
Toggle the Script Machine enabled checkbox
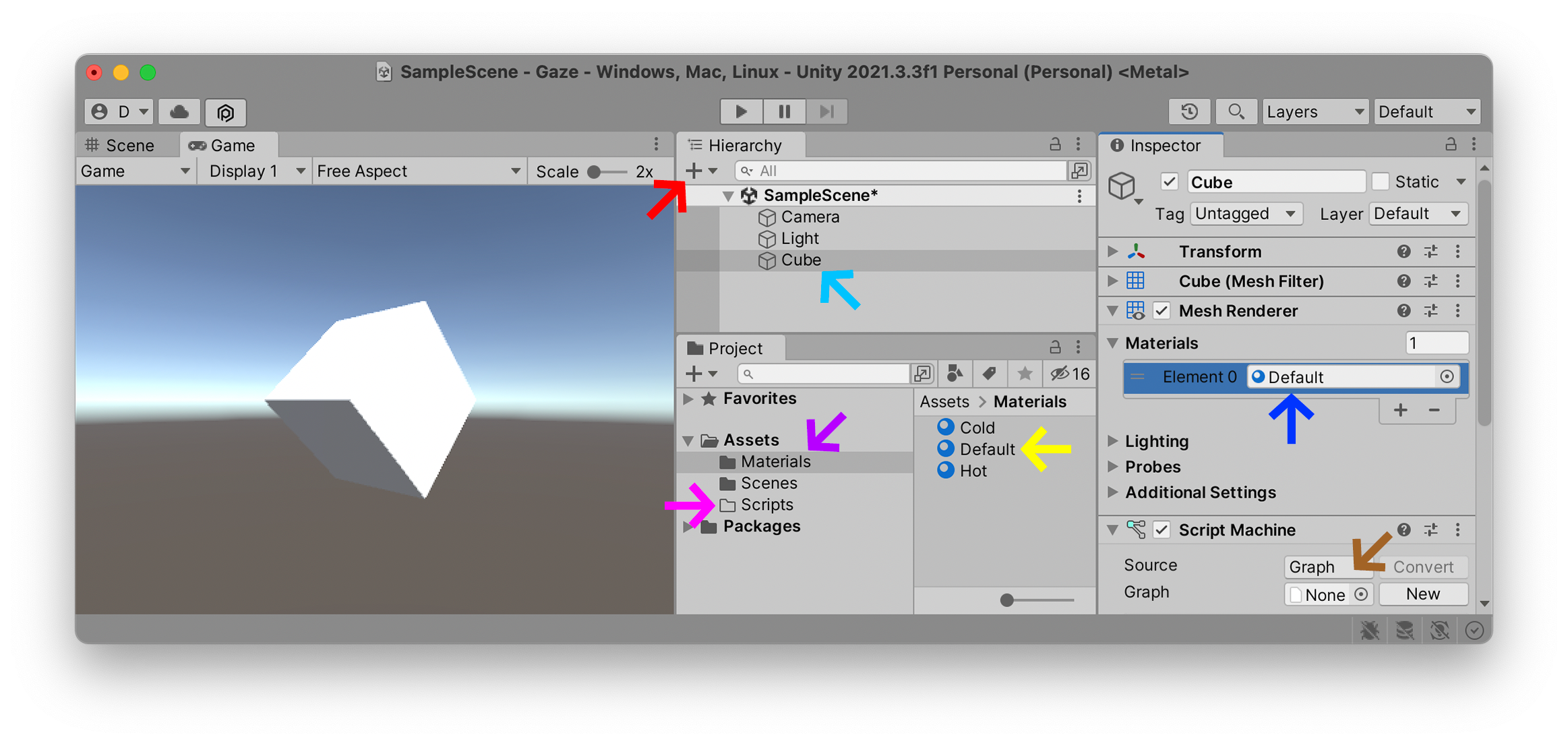point(1161,530)
